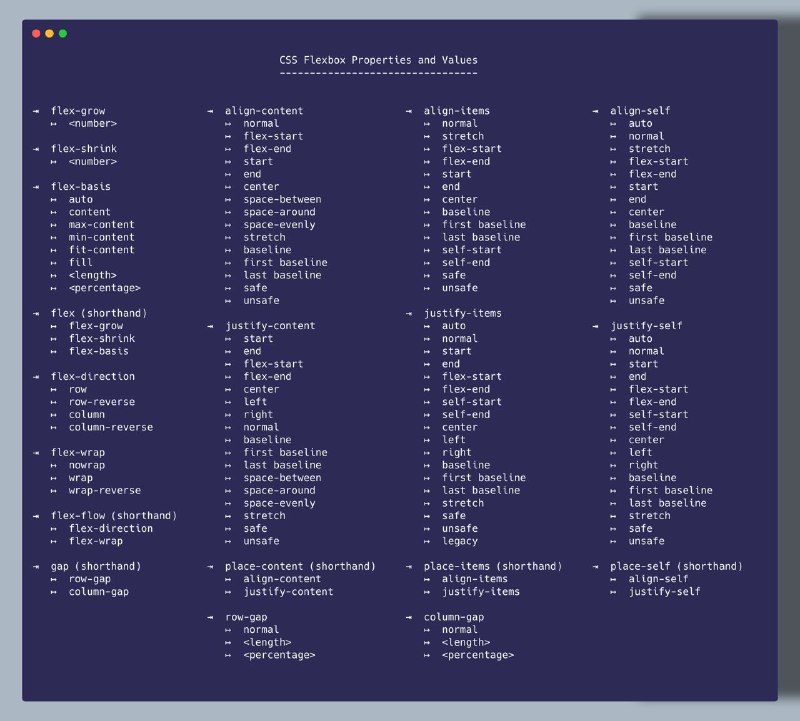Click 'space-between' under align-content
The height and width of the screenshot is (721, 800).
282,200
